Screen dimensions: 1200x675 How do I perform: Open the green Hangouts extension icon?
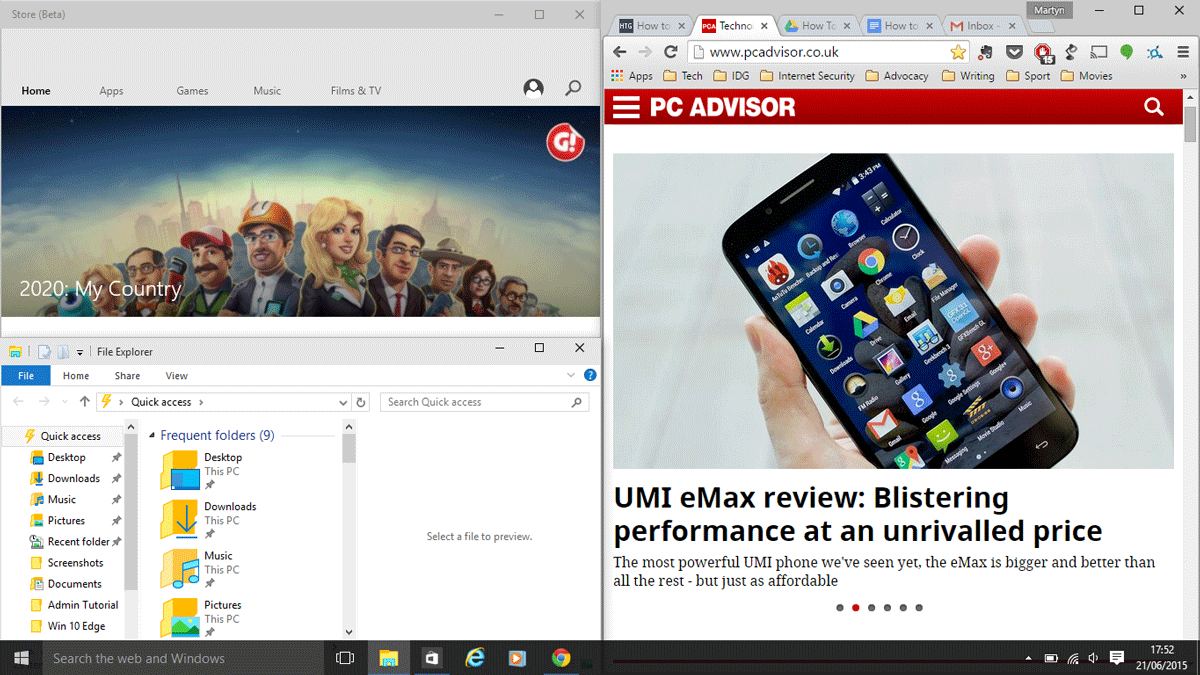(1127, 52)
